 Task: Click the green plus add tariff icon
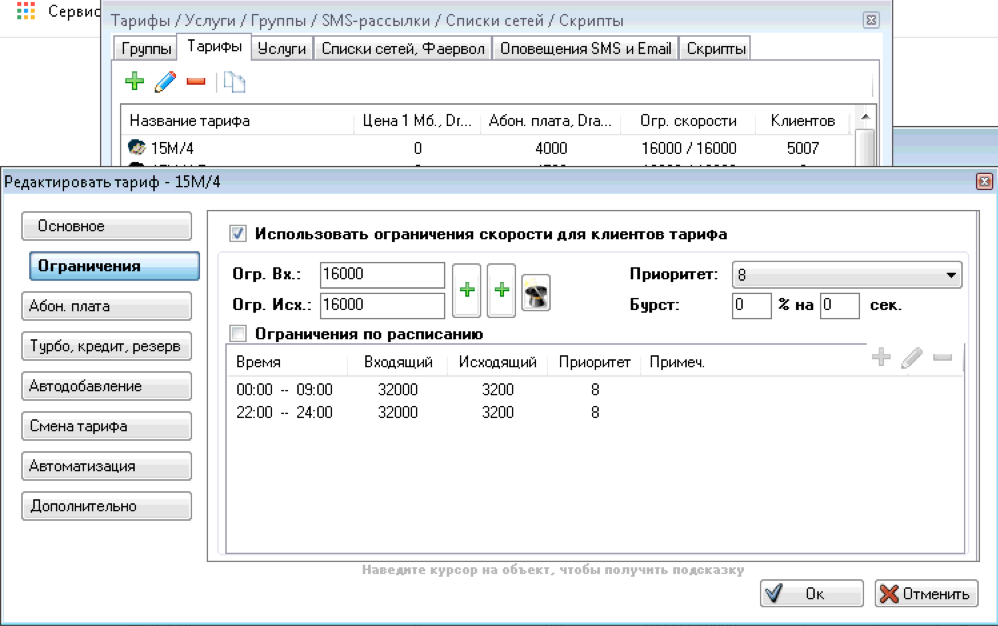(134, 81)
